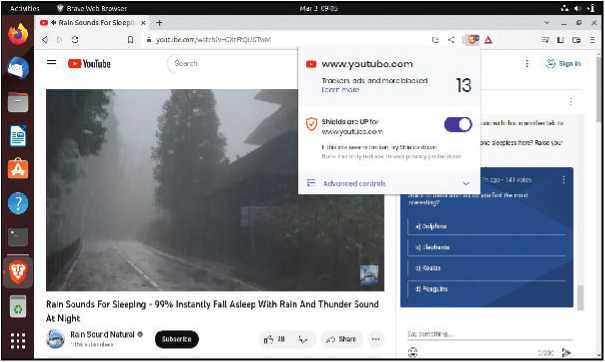Open Brave Rewards triangle icon

pos(488,40)
